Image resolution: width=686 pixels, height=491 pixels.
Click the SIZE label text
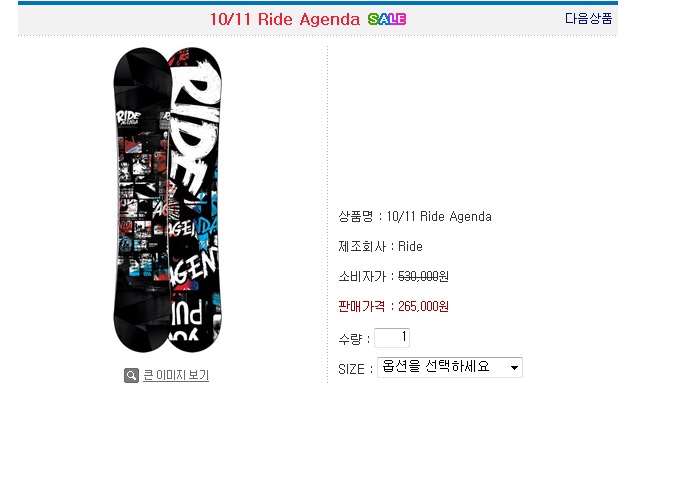[x=351, y=369]
